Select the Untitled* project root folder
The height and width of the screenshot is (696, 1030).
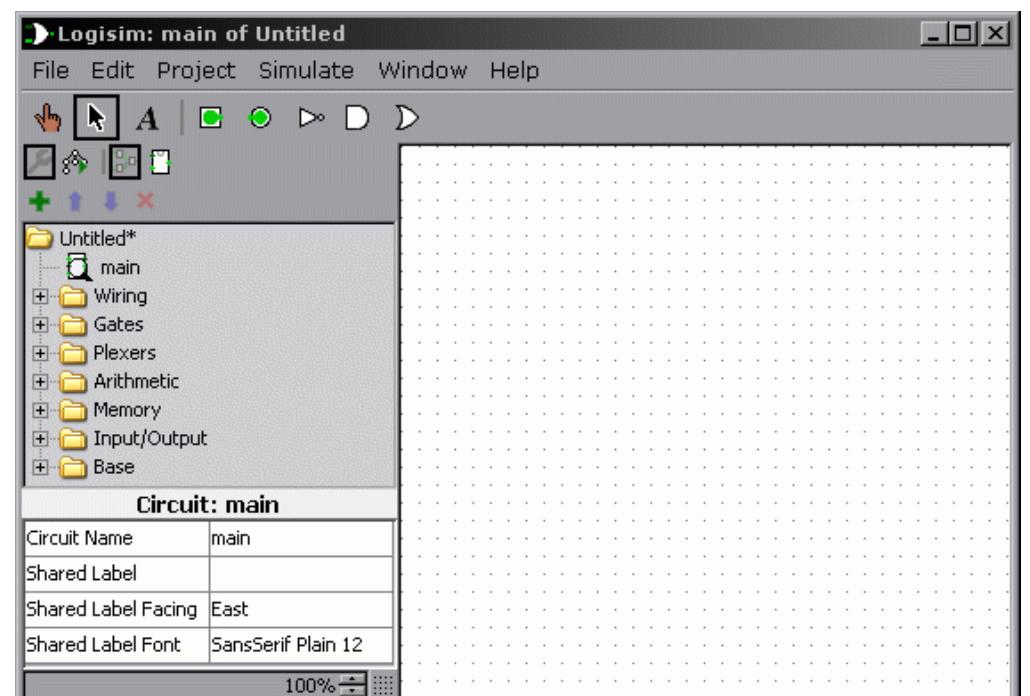pyautogui.click(x=81, y=238)
